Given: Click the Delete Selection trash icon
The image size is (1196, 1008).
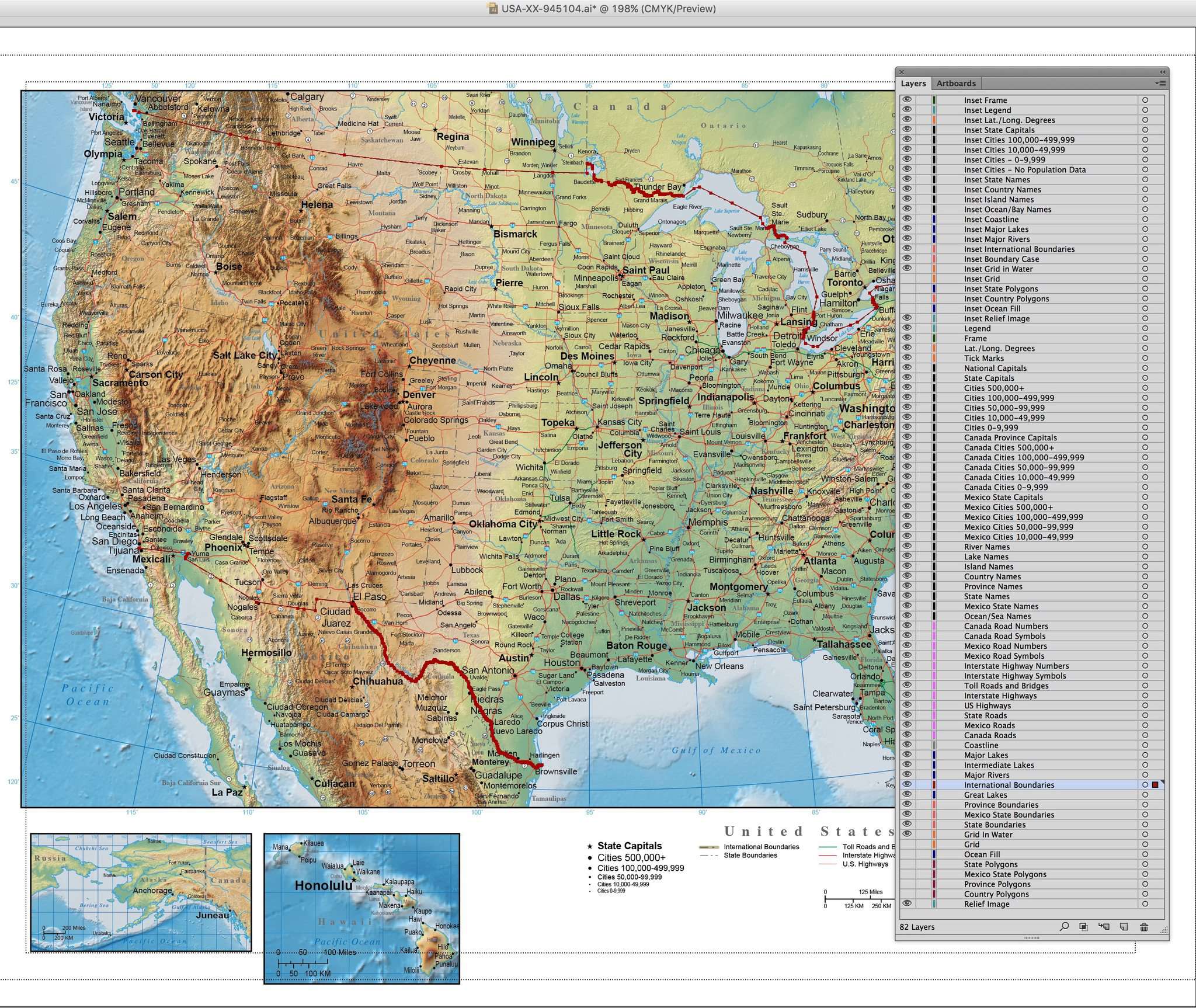Looking at the screenshot, I should [x=1143, y=927].
